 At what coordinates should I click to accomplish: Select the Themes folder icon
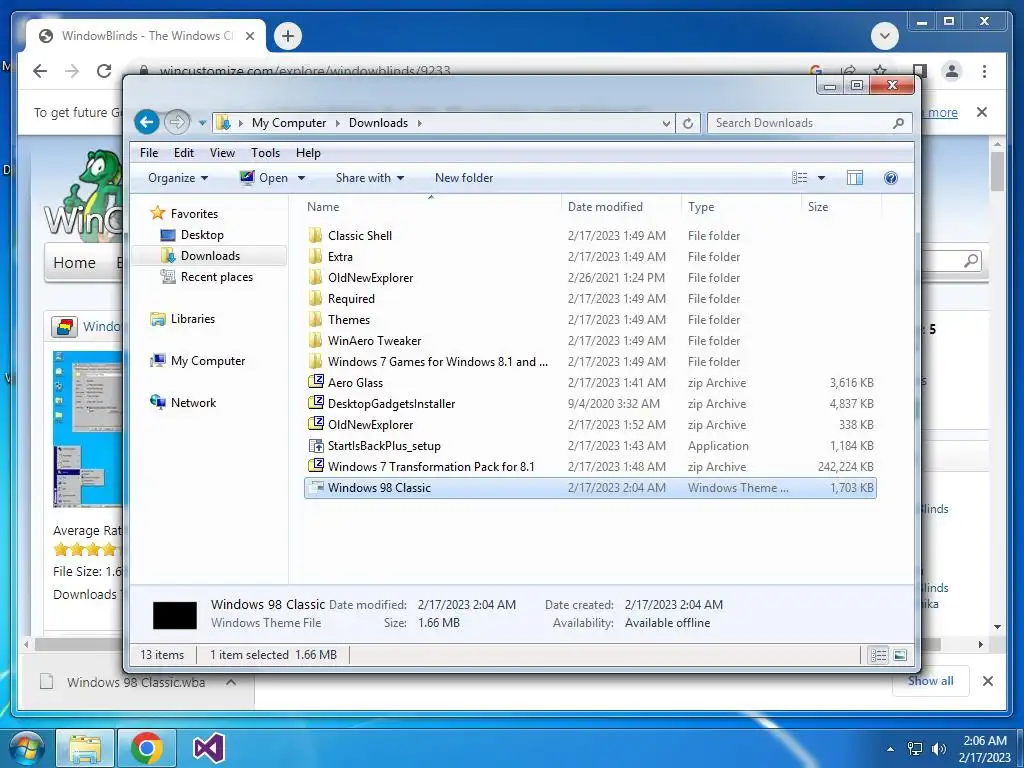pyautogui.click(x=315, y=319)
